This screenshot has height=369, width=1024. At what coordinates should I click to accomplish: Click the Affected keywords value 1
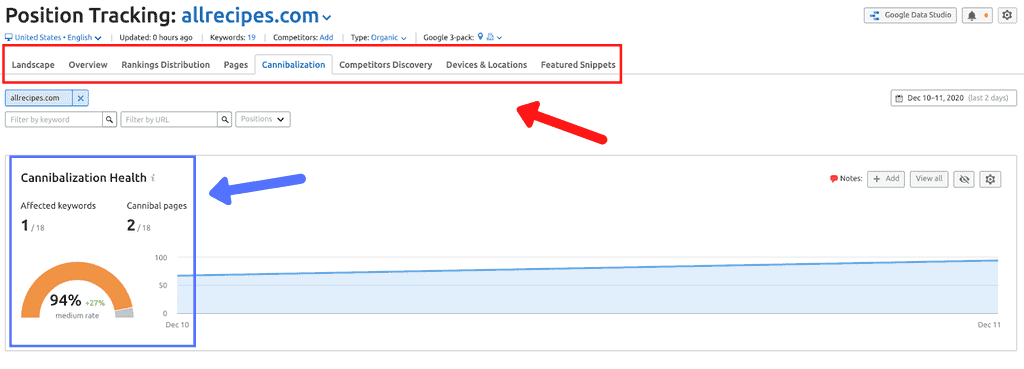pos(24,225)
